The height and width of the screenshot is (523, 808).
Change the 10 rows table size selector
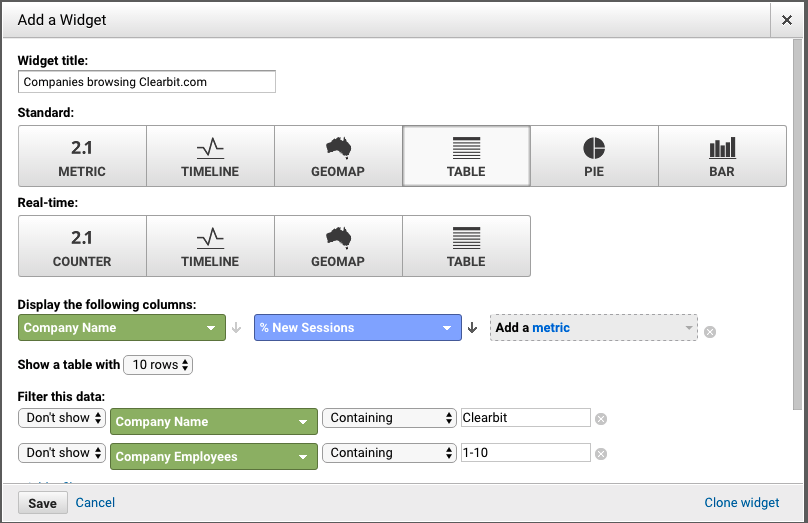click(x=158, y=365)
